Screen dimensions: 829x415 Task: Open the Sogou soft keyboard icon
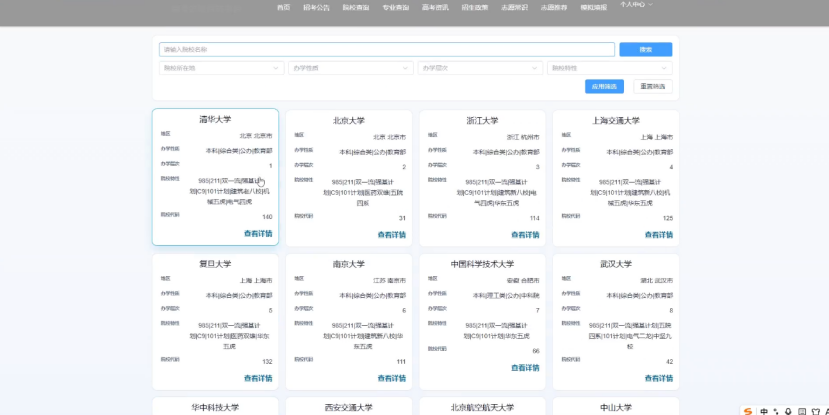pyautogui.click(x=802, y=411)
